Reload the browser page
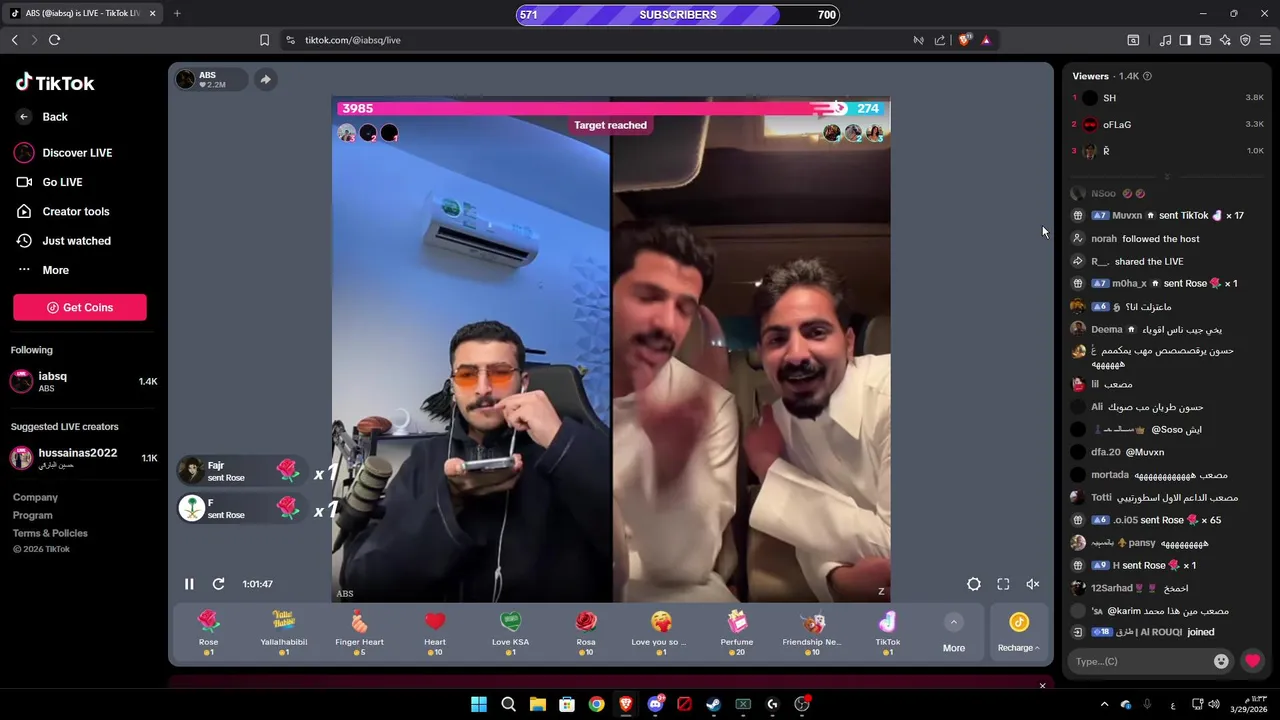The width and height of the screenshot is (1280, 720). coord(54,40)
